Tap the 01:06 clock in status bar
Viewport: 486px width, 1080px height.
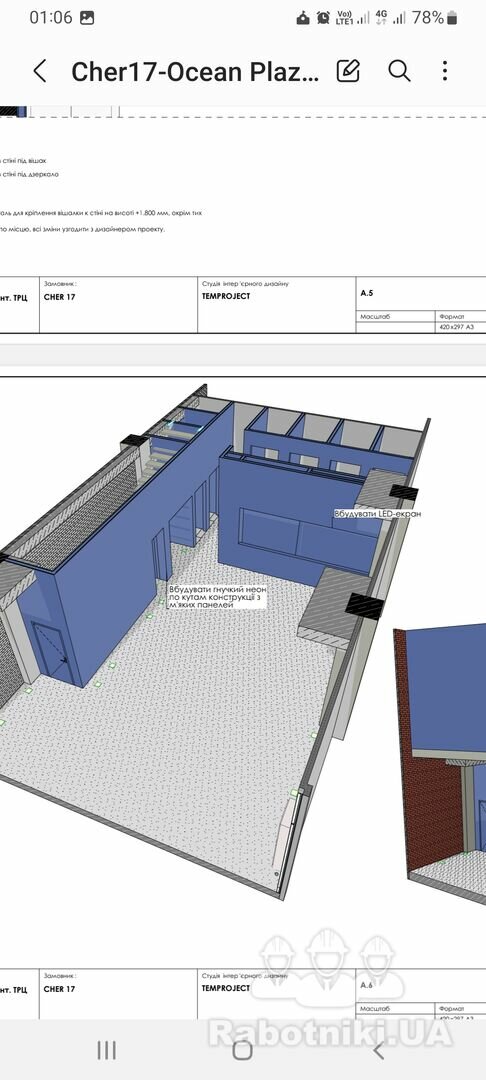(50, 18)
